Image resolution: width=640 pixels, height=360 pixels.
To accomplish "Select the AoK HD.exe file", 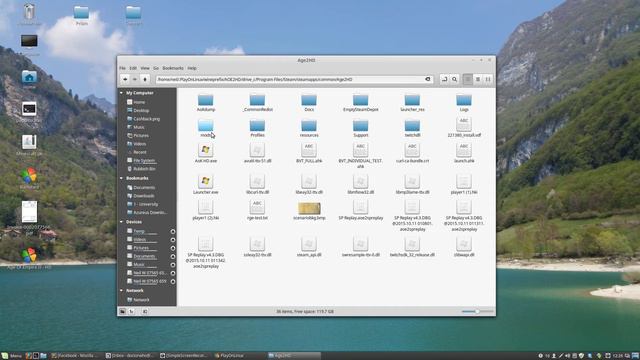I will pos(206,153).
